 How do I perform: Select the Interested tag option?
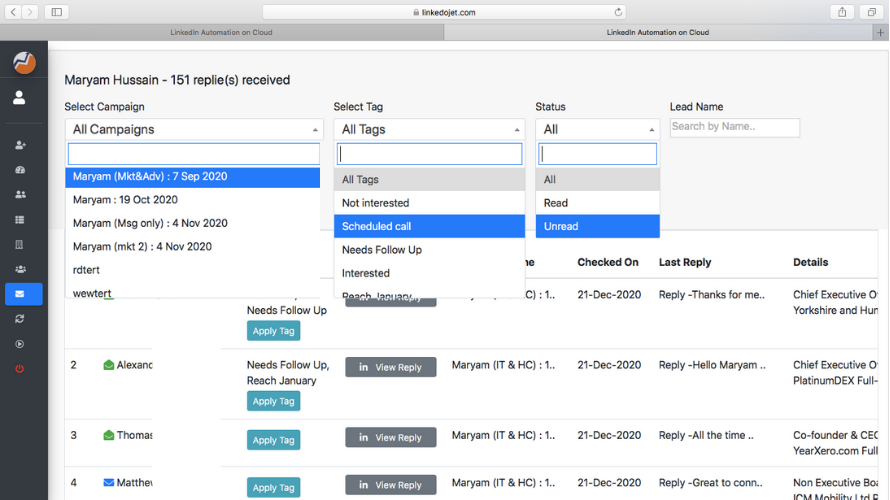coord(429,273)
